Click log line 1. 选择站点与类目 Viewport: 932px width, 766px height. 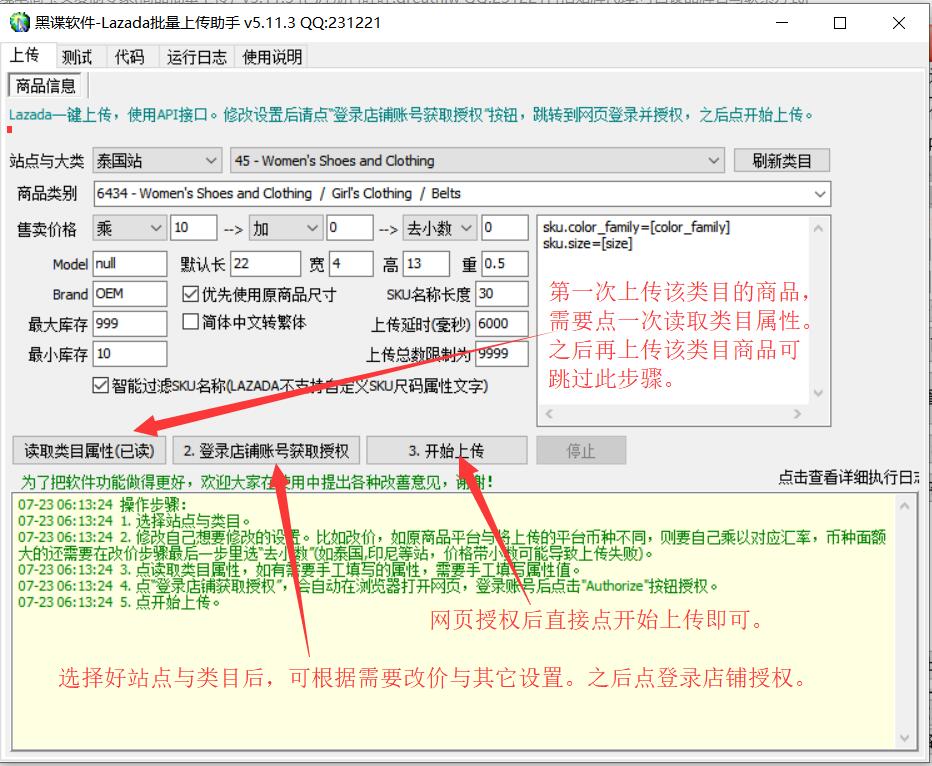(x=134, y=521)
